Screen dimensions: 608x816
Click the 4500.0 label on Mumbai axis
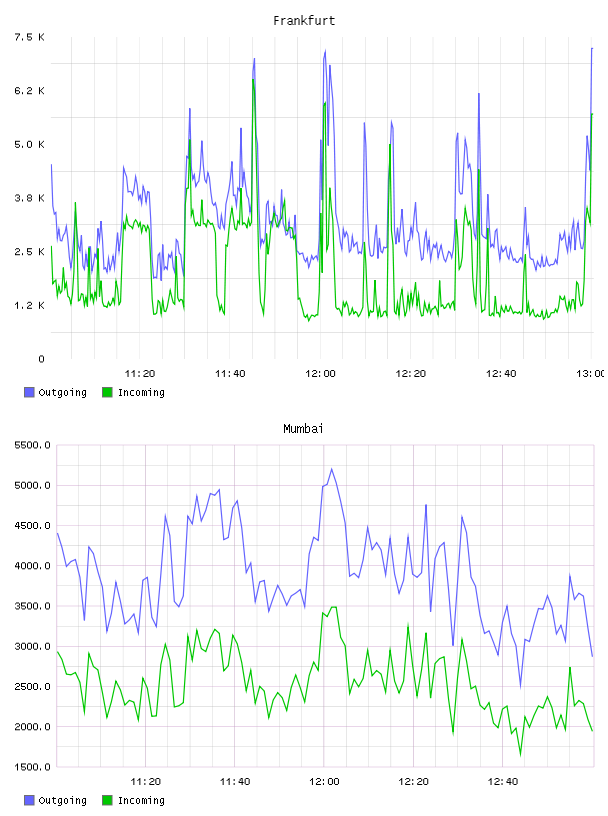tap(32, 526)
